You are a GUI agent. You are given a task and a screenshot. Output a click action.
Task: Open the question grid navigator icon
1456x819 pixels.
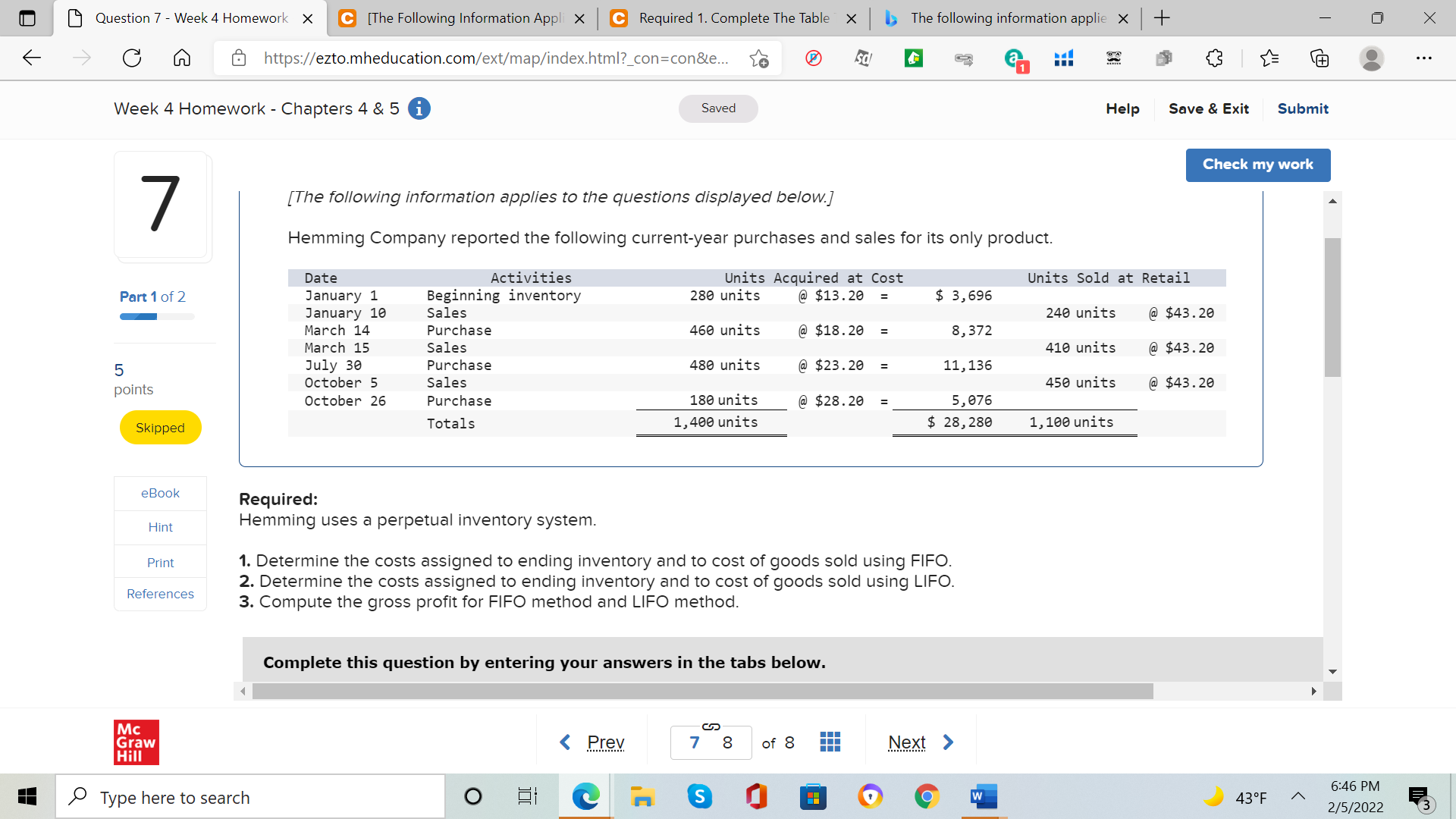click(830, 742)
